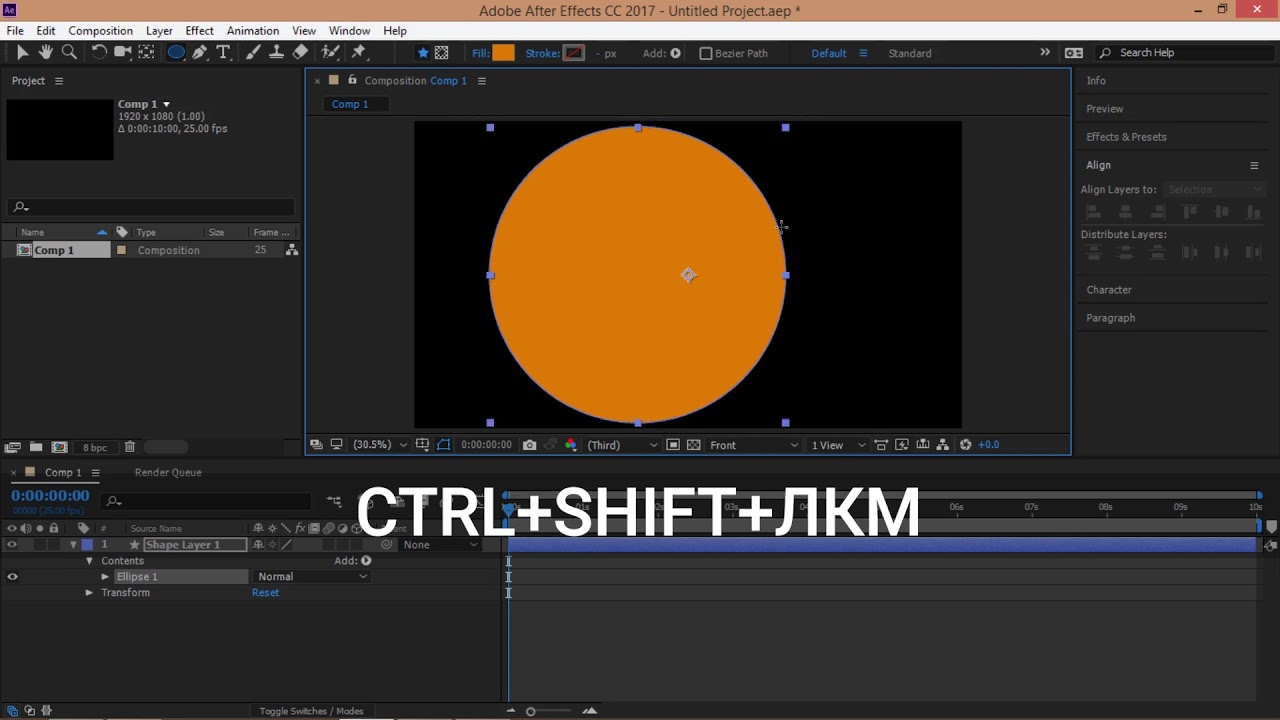This screenshot has width=1280, height=720.
Task: Select the Pen tool
Action: coord(200,53)
